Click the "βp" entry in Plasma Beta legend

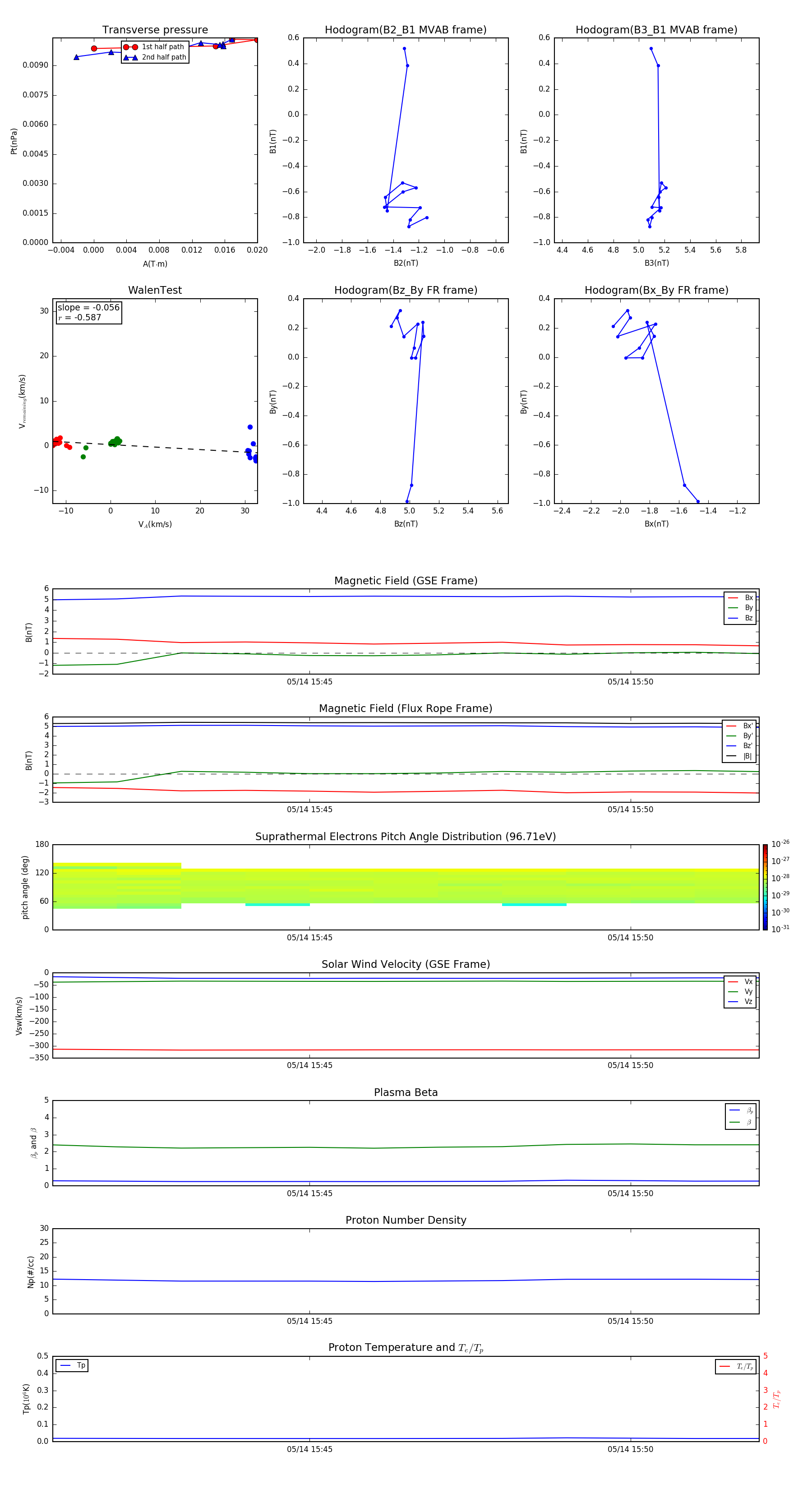tap(741, 1110)
